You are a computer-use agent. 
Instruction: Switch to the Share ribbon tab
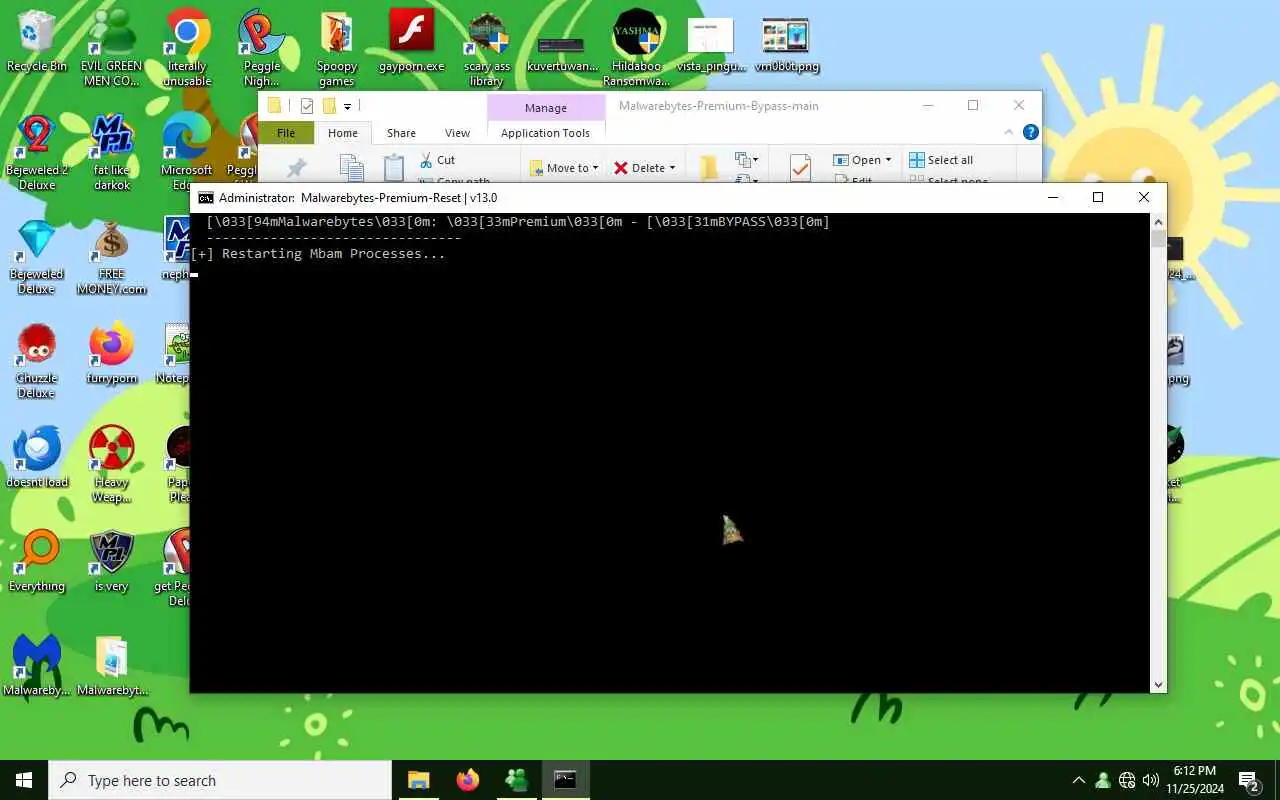pos(401,133)
